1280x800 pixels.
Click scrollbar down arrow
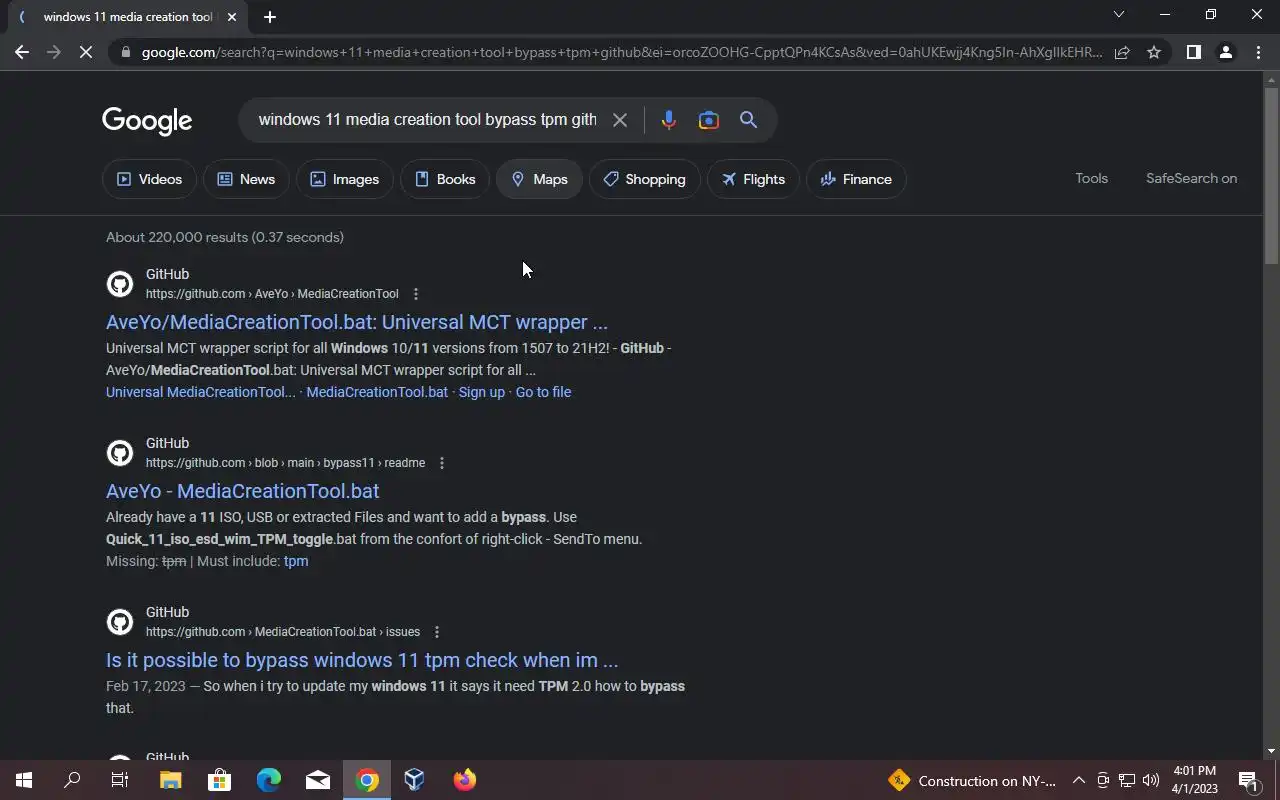click(1271, 751)
